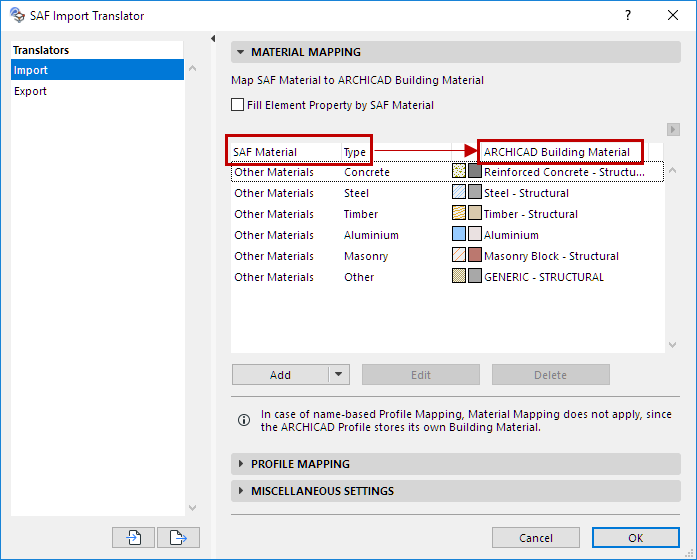Click the Aluminium type cell
This screenshot has width=697, height=560.
pos(371,235)
